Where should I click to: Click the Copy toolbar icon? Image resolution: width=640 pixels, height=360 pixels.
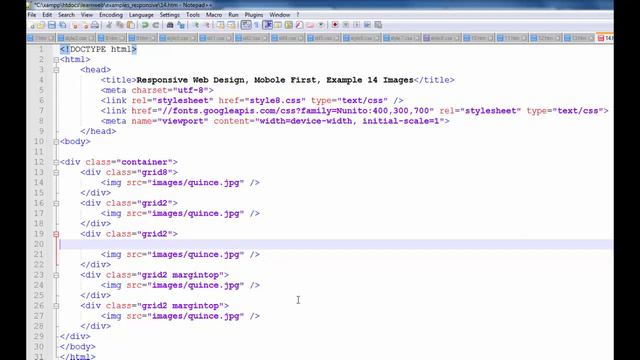click(x=120, y=25)
